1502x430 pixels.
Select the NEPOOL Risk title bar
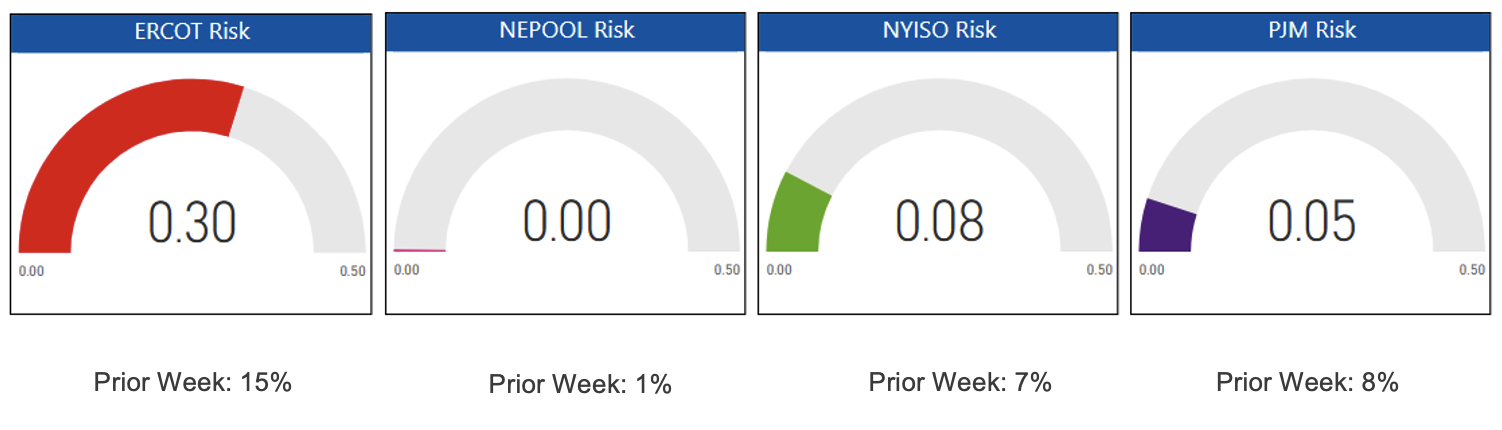(566, 30)
